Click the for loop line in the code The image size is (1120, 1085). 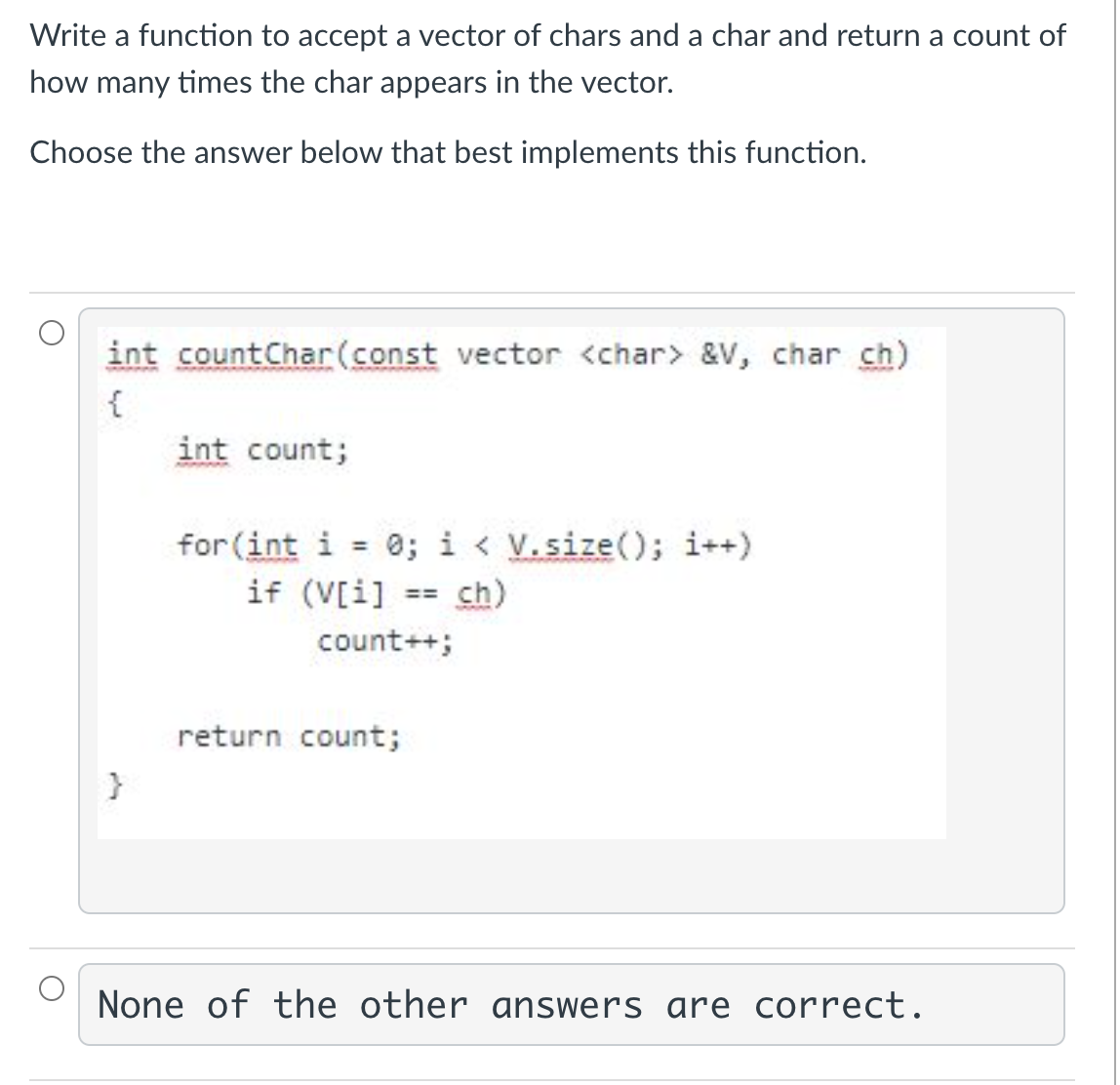coord(465,545)
